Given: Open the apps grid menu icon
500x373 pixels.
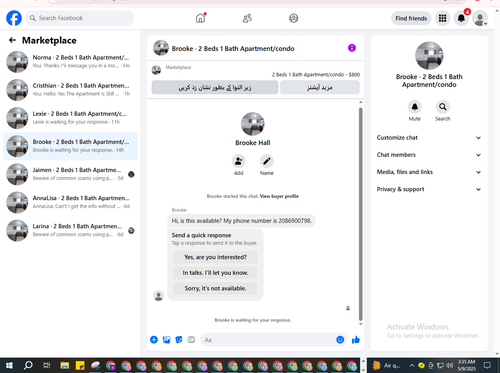Looking at the screenshot, I should coord(442,18).
